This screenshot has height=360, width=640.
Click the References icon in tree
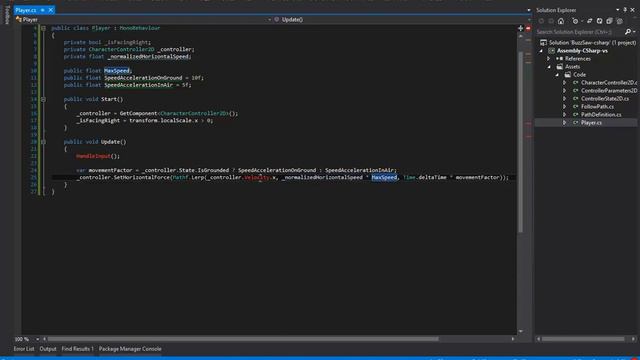(x=560, y=59)
